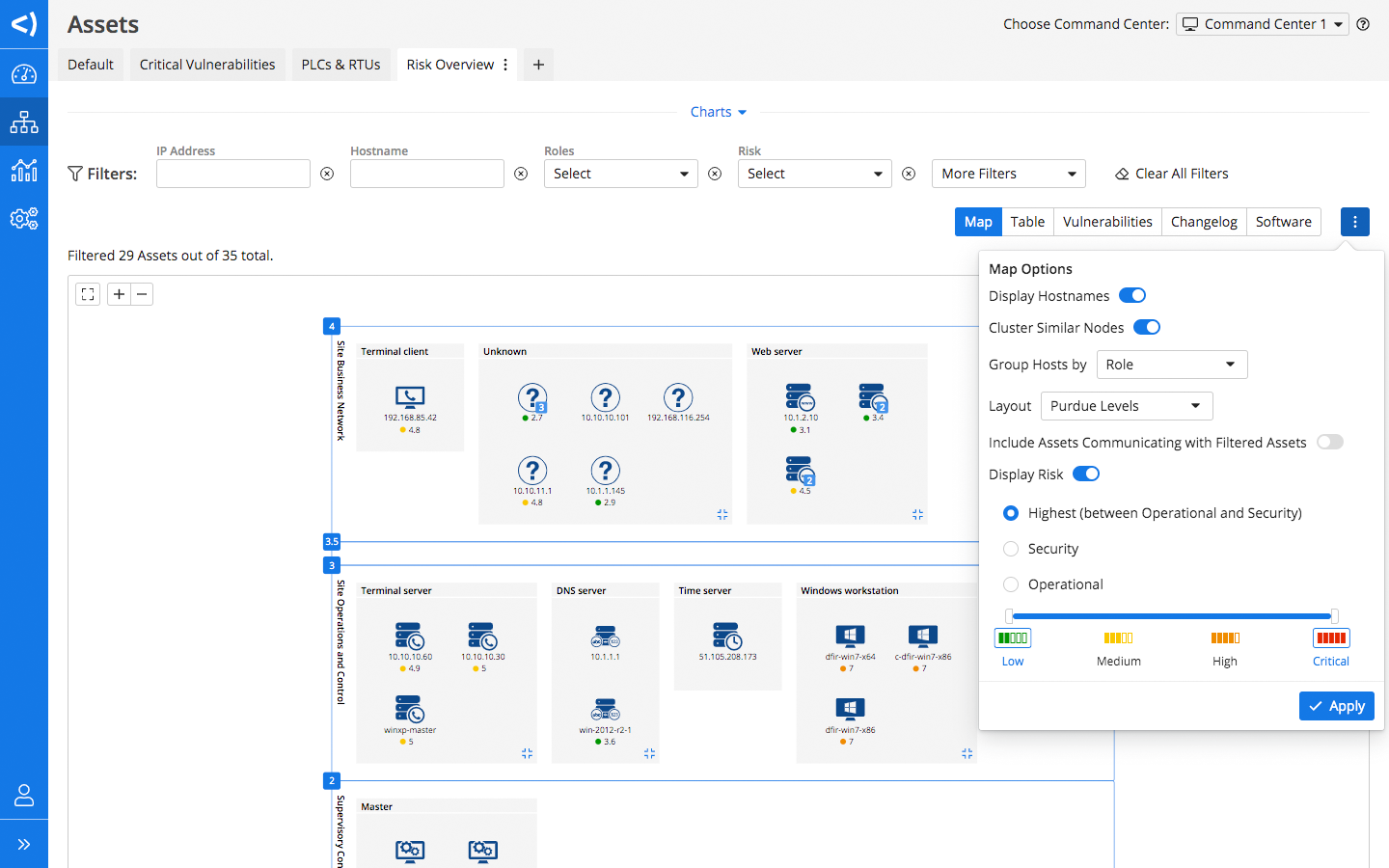Viewport: 1389px width, 868px height.
Task: Open the dashboard gauge icon in sidebar
Action: pos(24,74)
